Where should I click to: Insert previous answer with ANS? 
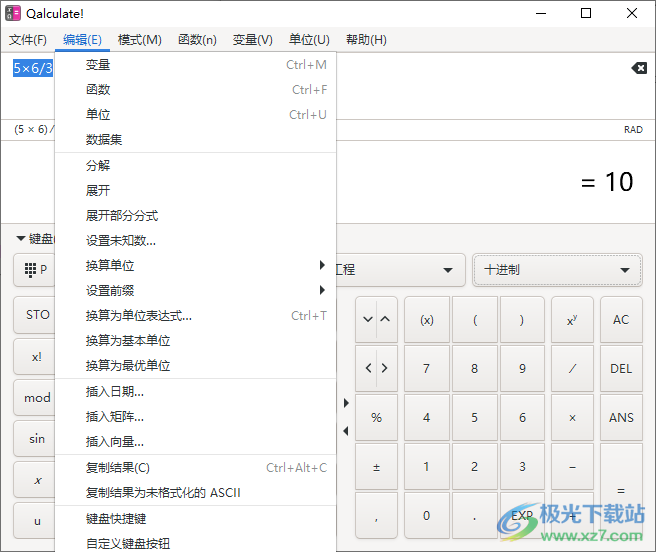[621, 418]
